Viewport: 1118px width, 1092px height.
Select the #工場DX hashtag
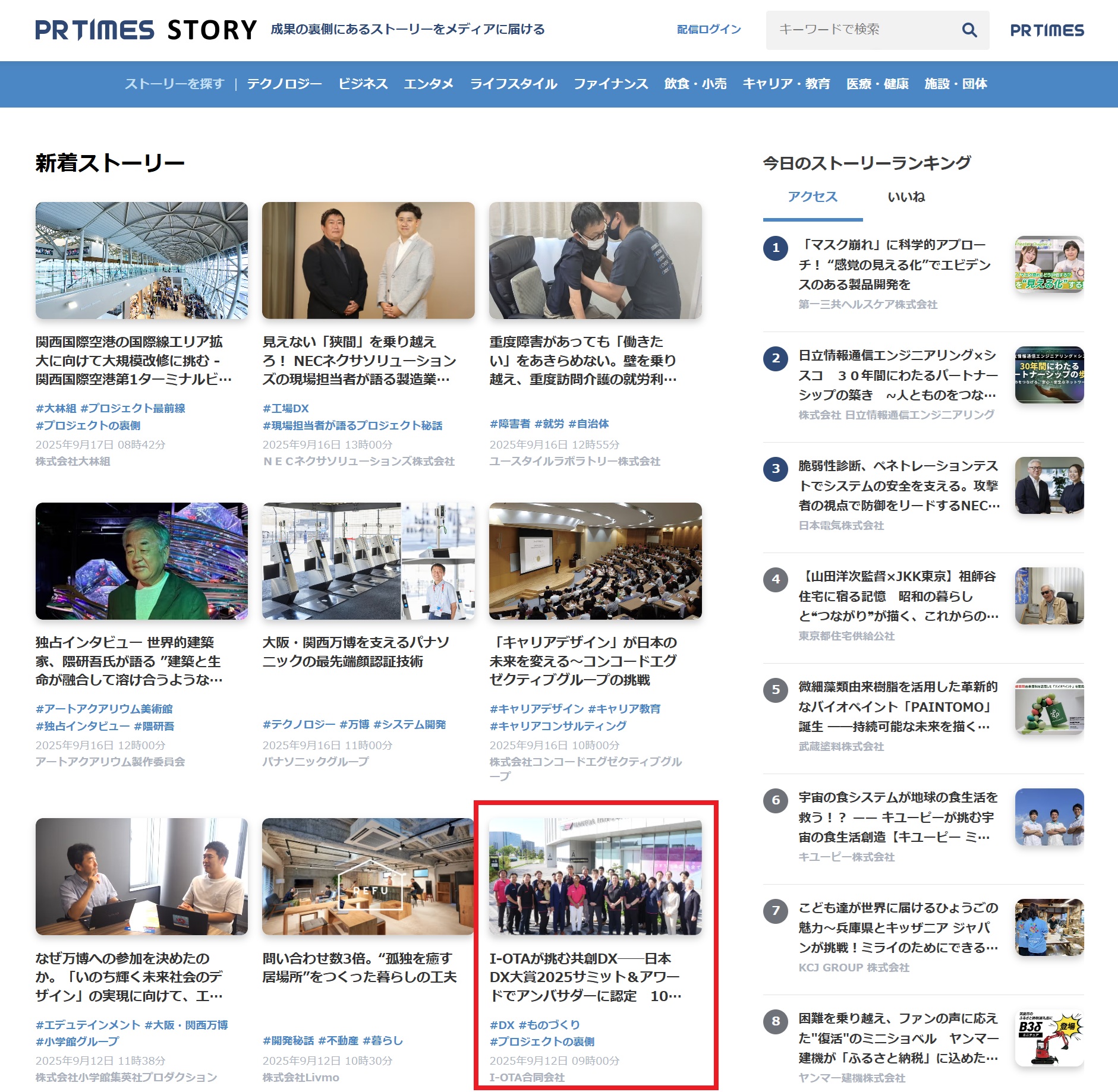(286, 408)
